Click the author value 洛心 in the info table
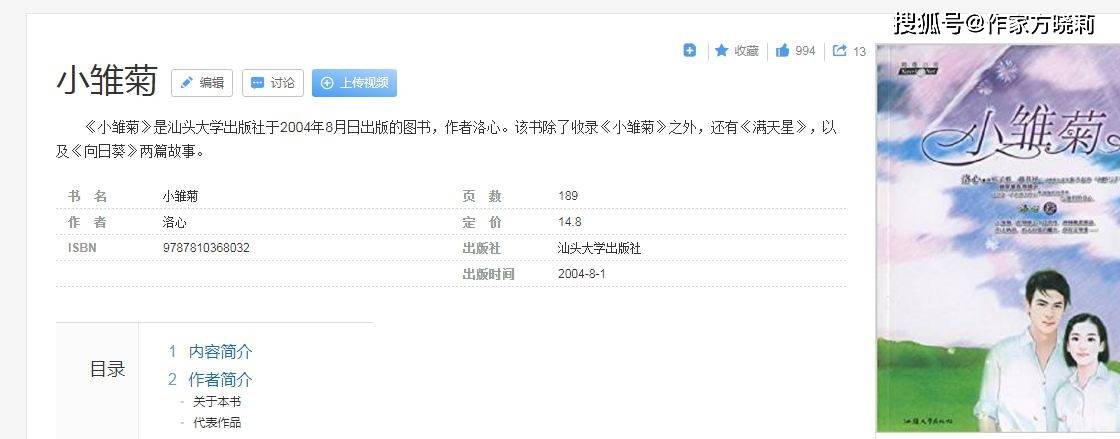Image resolution: width=1120 pixels, height=439 pixels. click(x=175, y=222)
